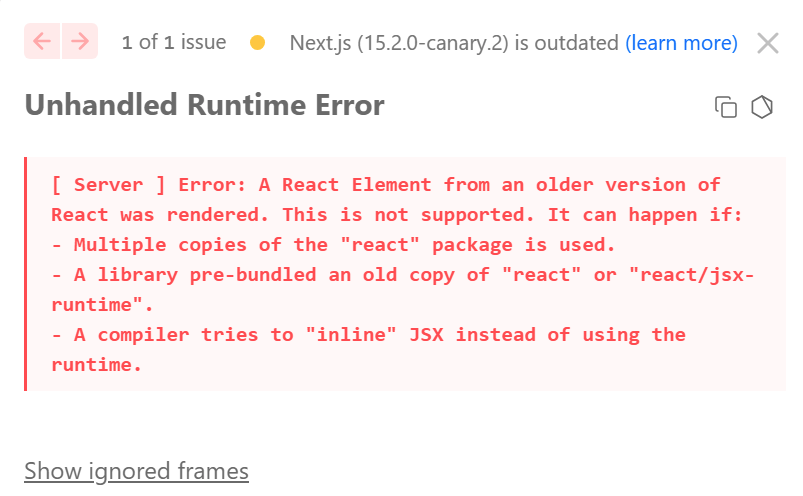The width and height of the screenshot is (803, 496).
Task: Copy the error stack trace to clipboard
Action: (726, 107)
